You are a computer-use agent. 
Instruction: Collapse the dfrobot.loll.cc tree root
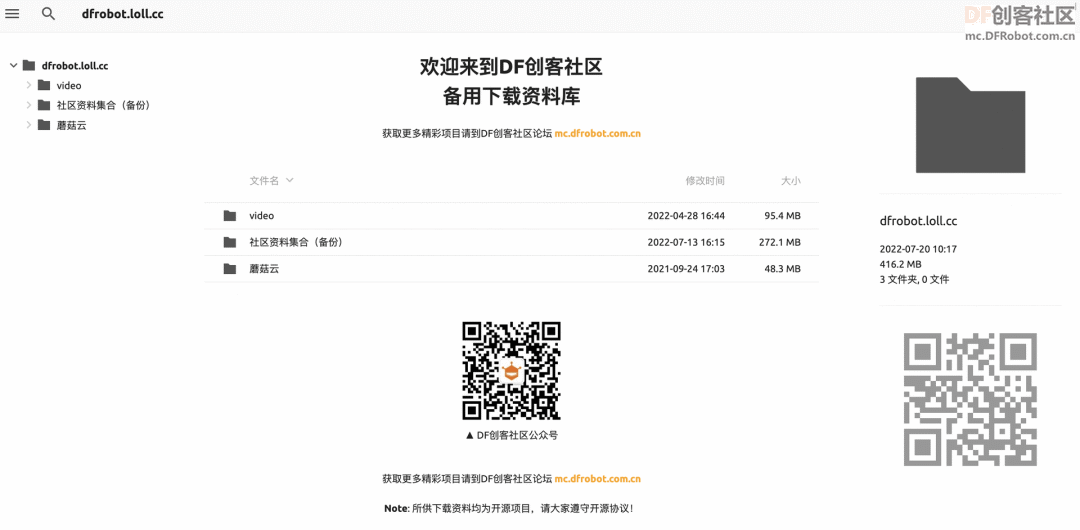tap(13, 66)
